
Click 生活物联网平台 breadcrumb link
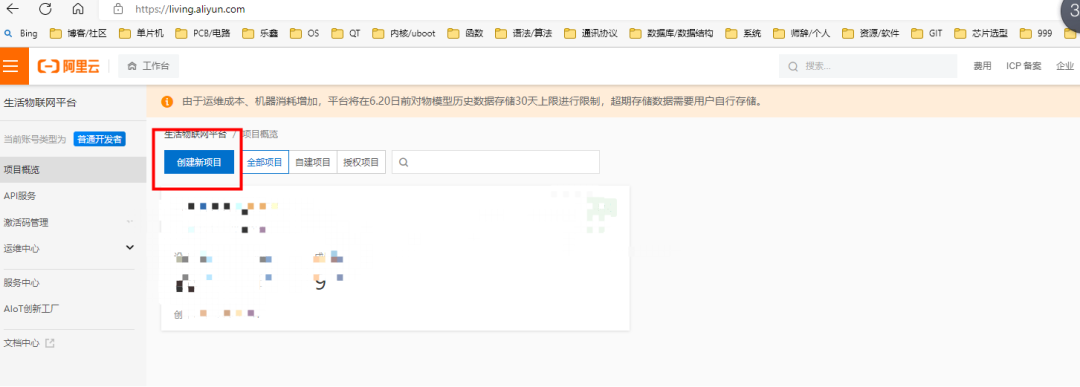195,134
